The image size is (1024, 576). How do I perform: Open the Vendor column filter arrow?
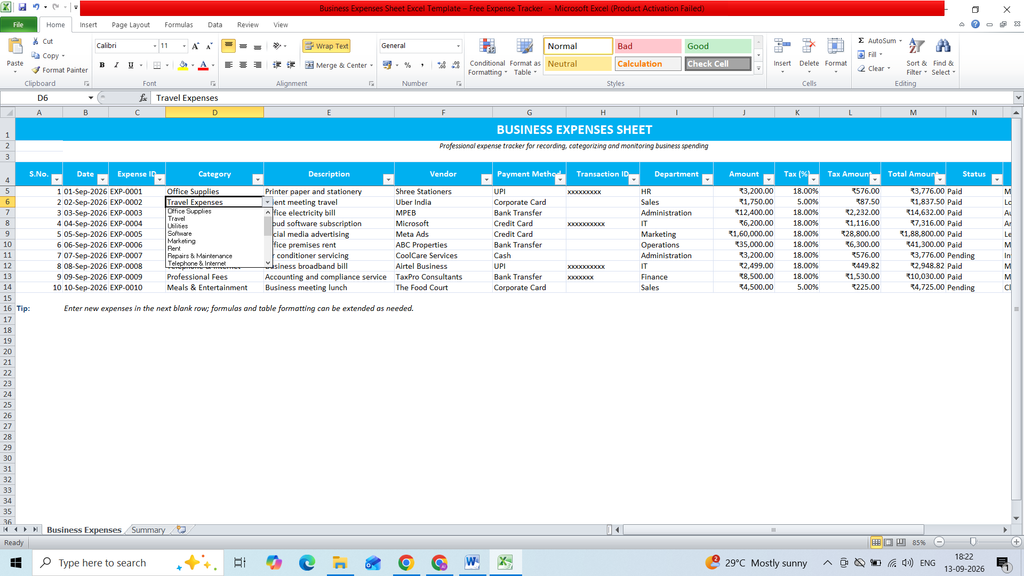[486, 180]
